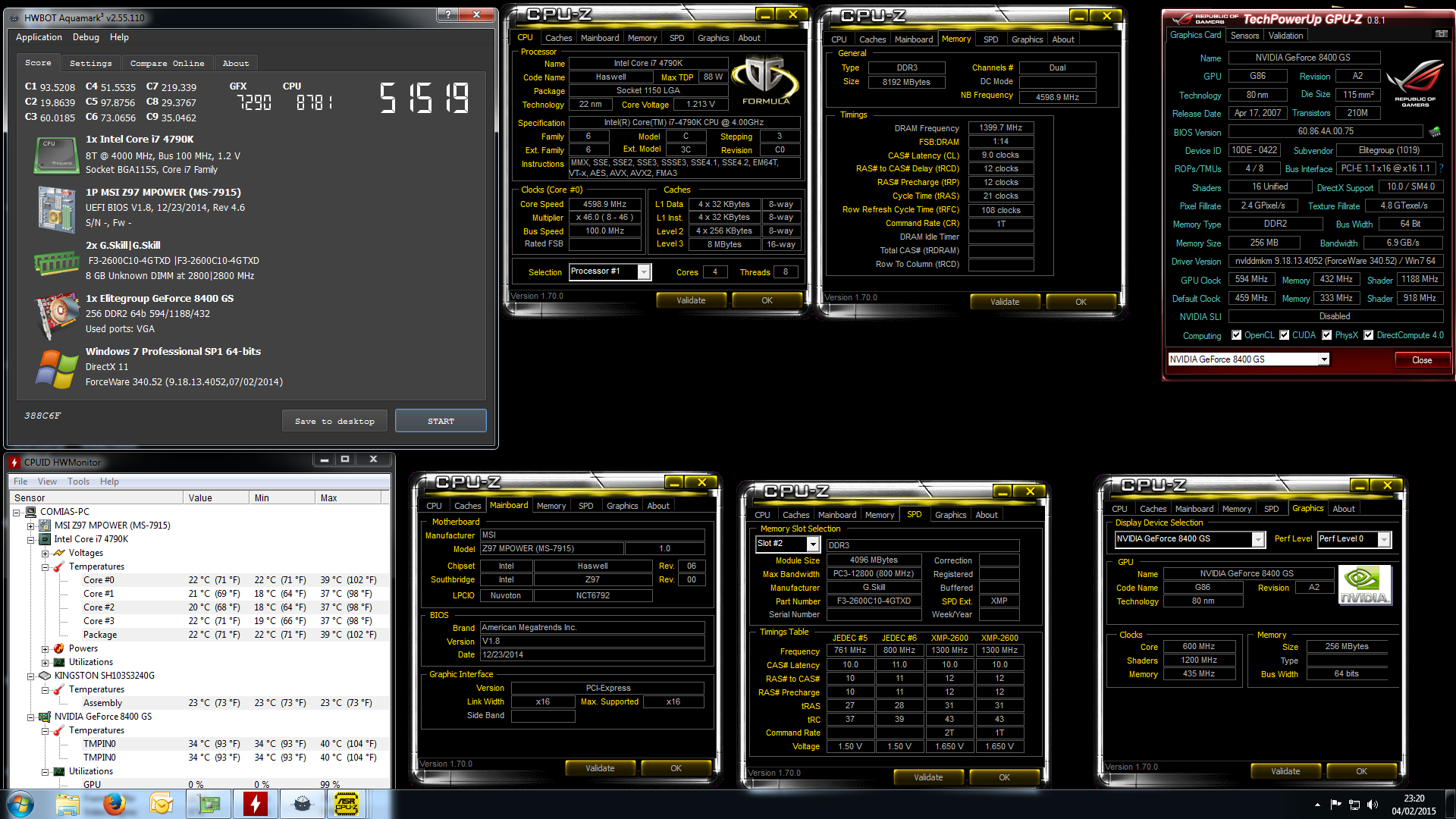Switch to Settings tab in Aquamark

pyautogui.click(x=90, y=64)
